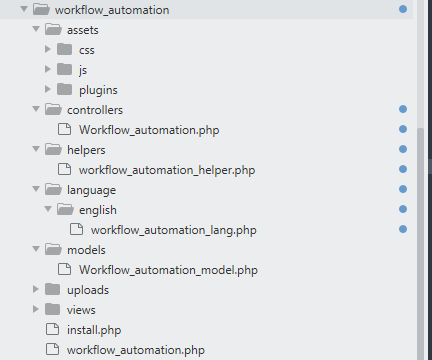Click modified dot beside workflow_automation_lang.php
The height and width of the screenshot is (360, 432).
coord(403,229)
